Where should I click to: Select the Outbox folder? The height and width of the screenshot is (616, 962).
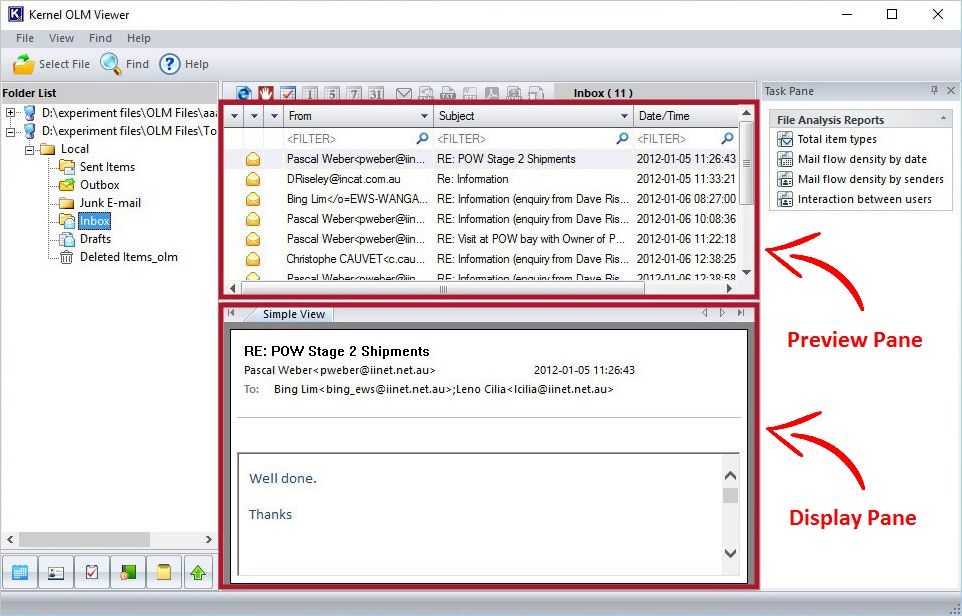[99, 185]
